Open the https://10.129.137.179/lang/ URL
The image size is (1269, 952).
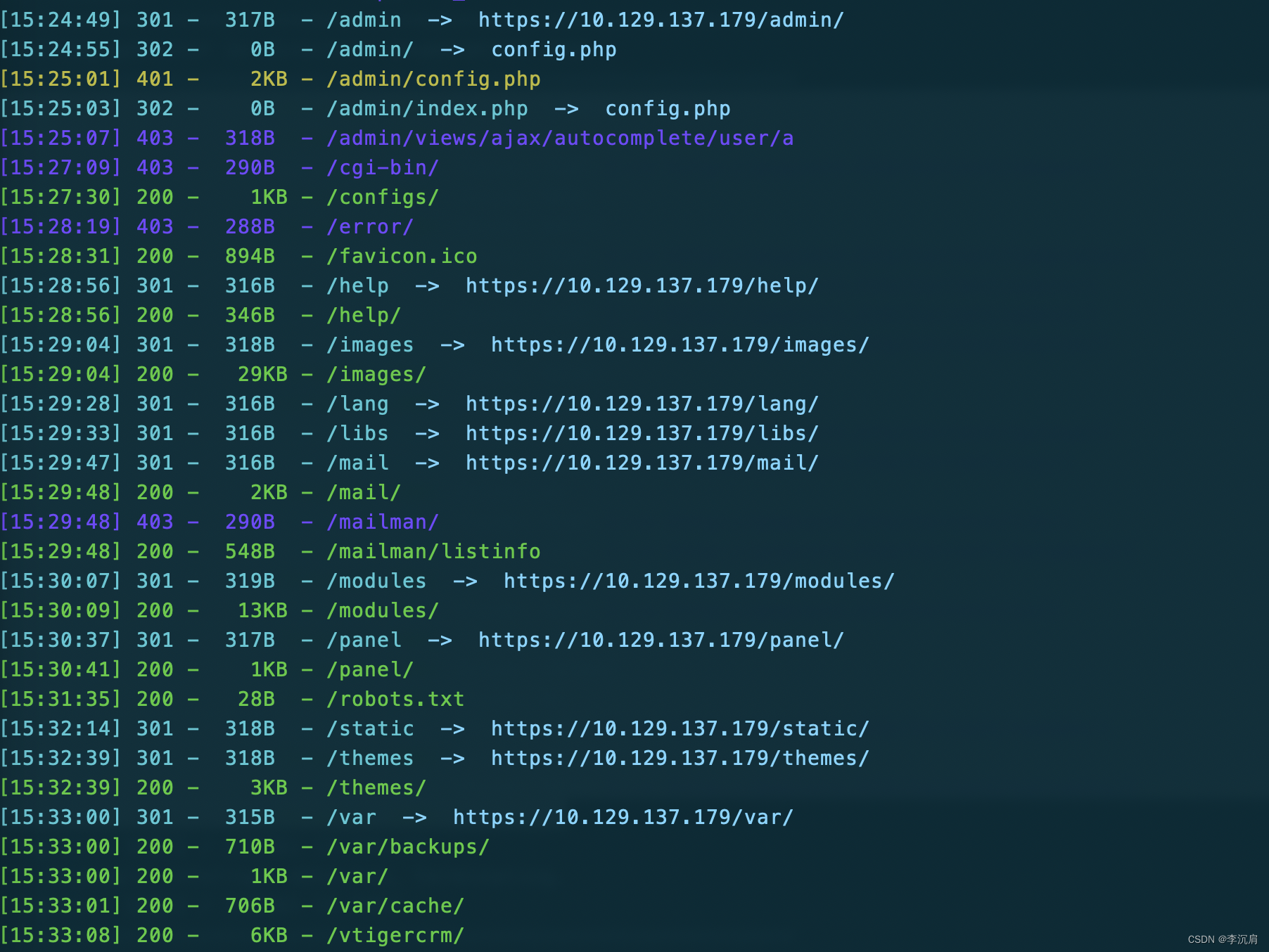tap(642, 404)
